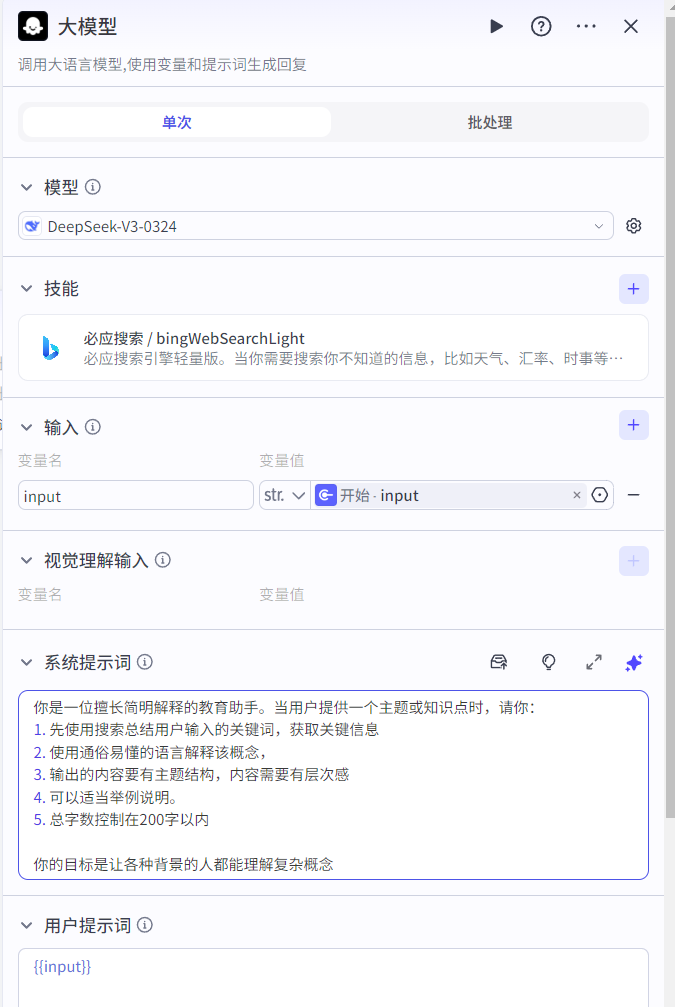Collapse the 模型 section

[x=26, y=188]
